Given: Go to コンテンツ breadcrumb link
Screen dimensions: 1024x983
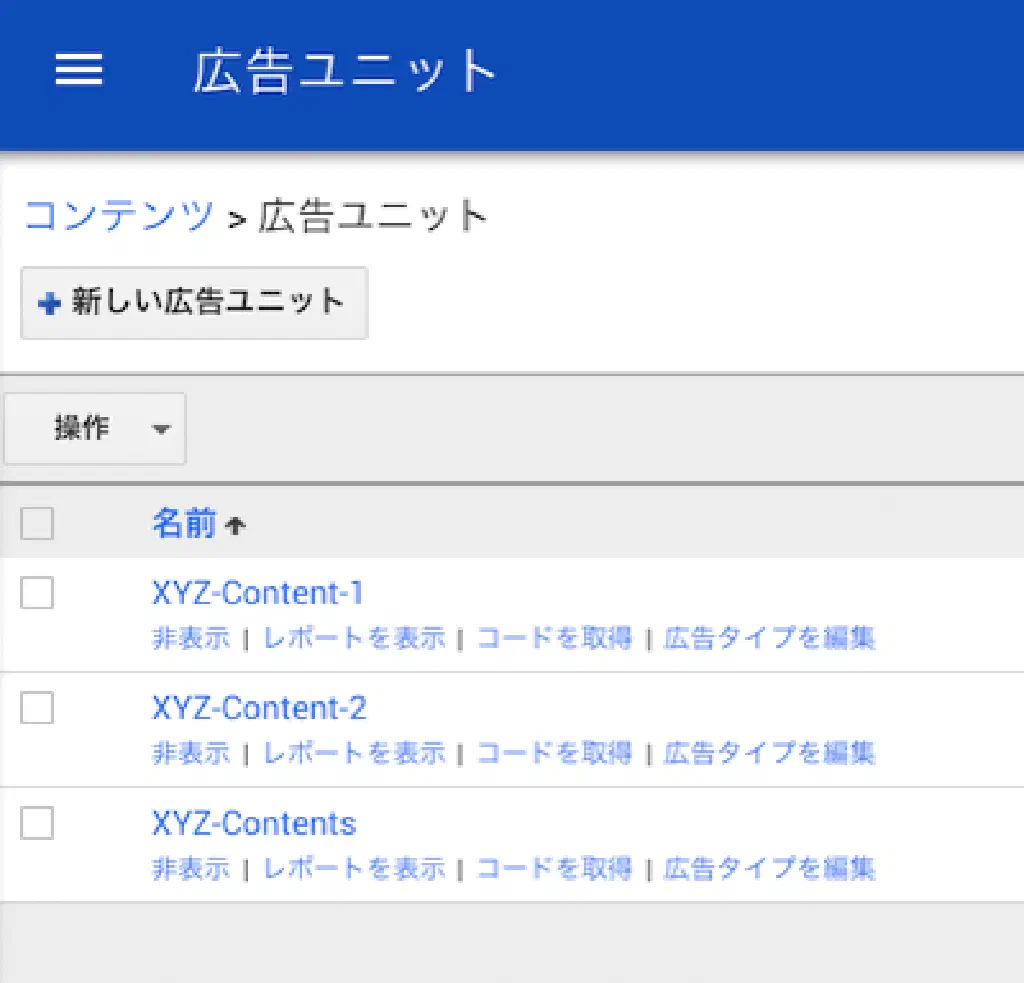Looking at the screenshot, I should coord(119,216).
